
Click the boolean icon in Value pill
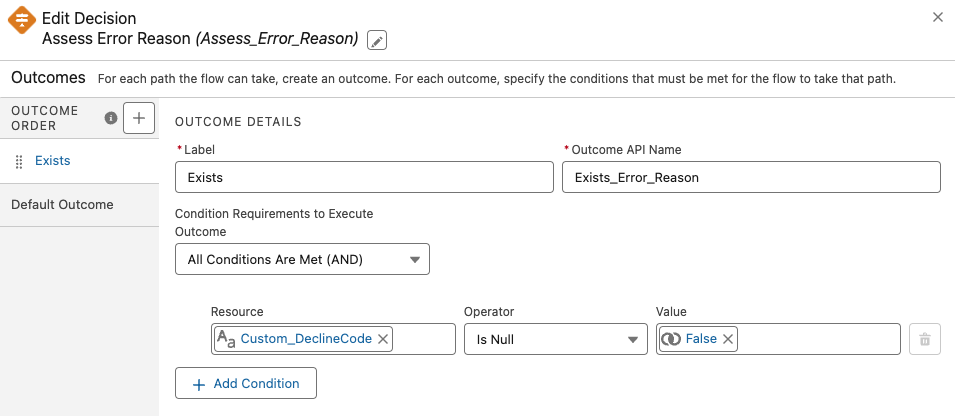tap(671, 339)
